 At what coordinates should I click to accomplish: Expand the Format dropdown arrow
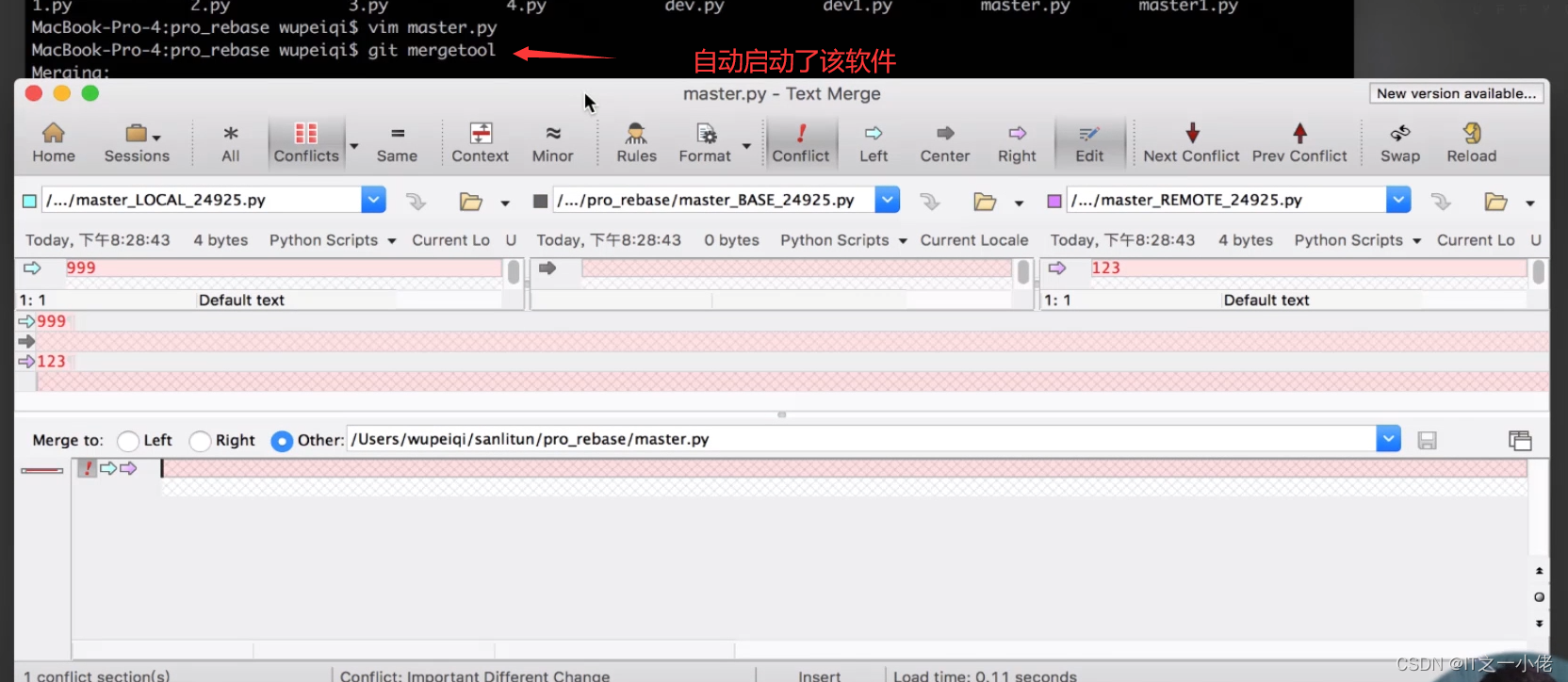pyautogui.click(x=746, y=146)
